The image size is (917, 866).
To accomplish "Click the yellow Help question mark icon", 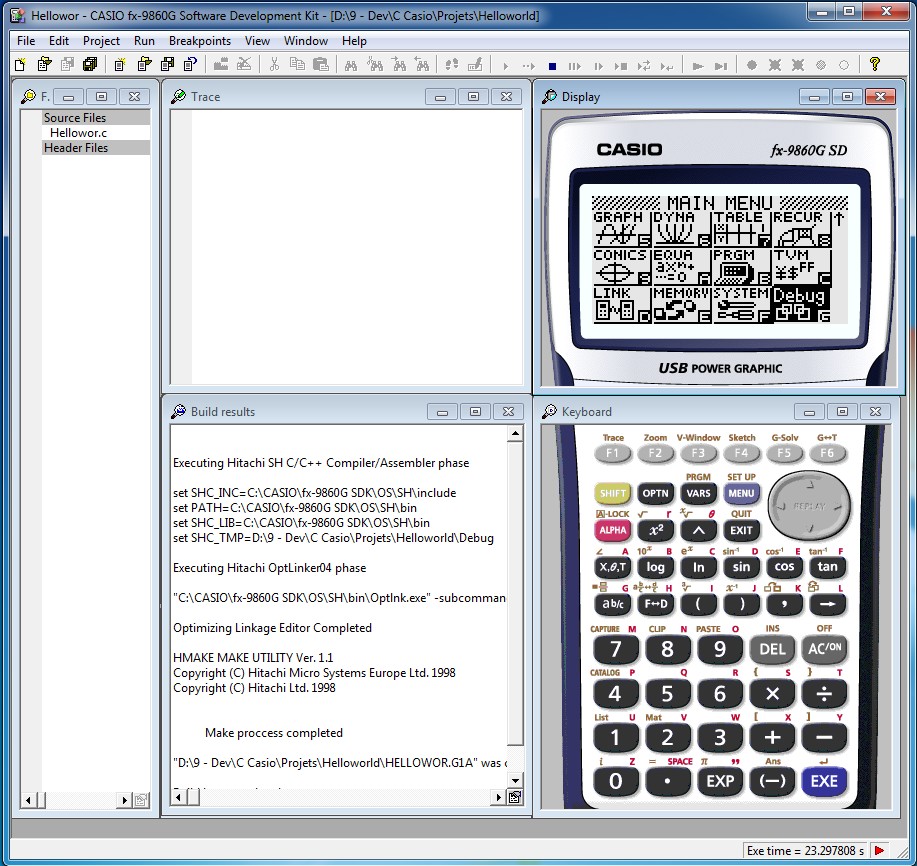I will 875,64.
